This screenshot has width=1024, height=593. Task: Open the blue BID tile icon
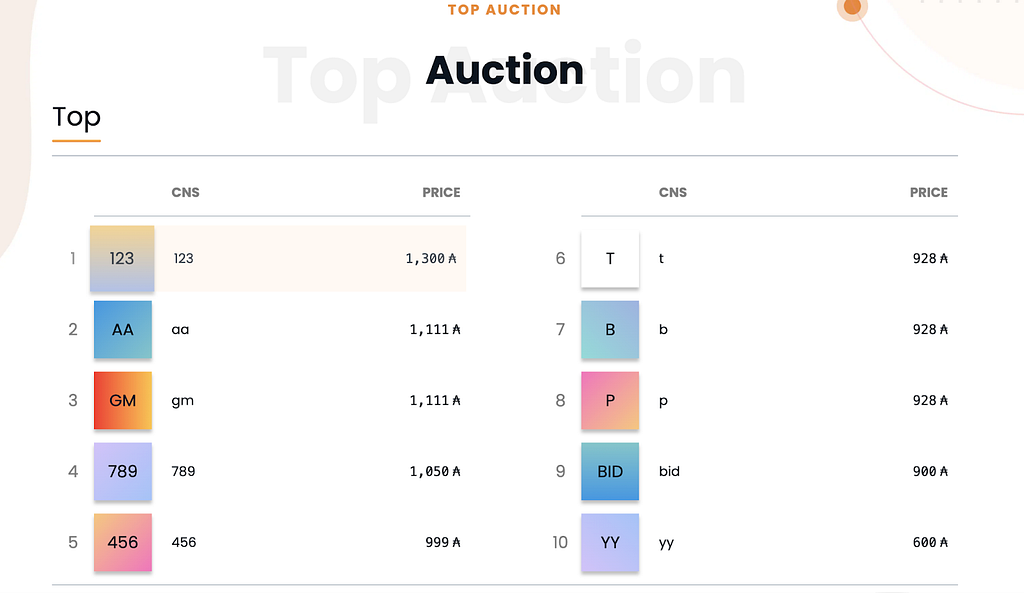click(610, 472)
